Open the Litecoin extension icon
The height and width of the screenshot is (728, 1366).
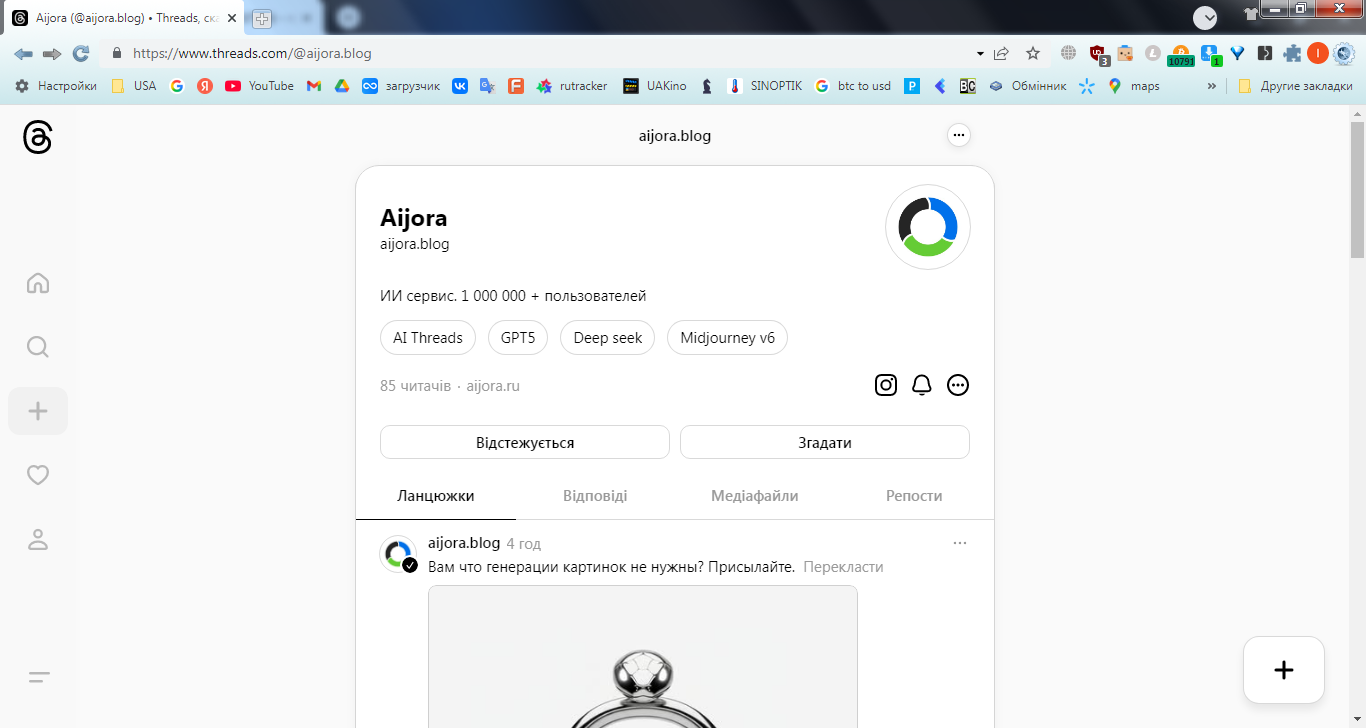click(x=1152, y=53)
